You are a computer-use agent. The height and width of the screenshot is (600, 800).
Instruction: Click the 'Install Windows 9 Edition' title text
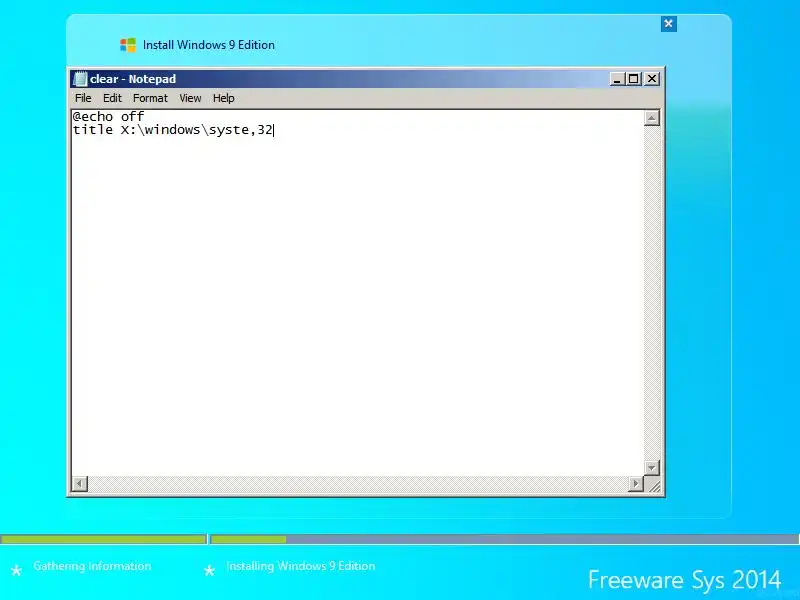pyautogui.click(x=209, y=45)
